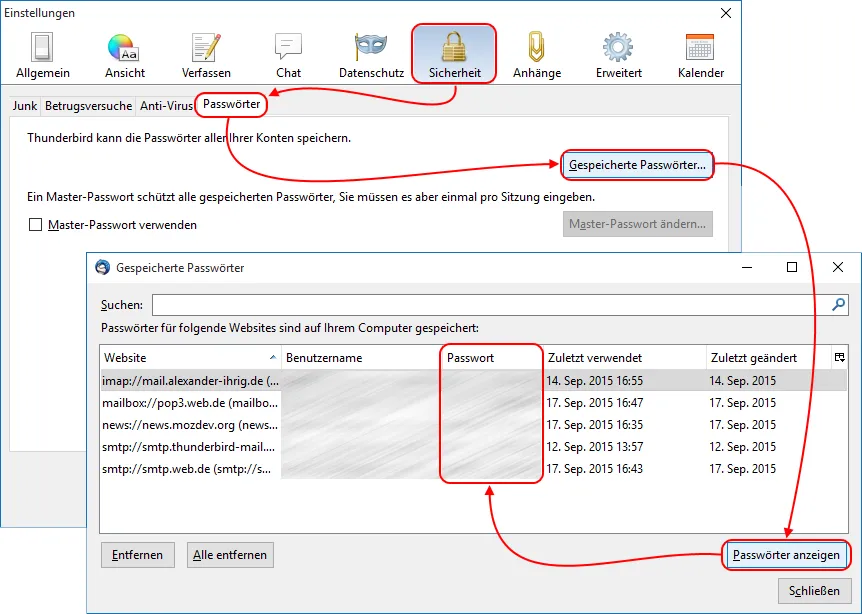The height and width of the screenshot is (614, 862).
Task: Open the Anhänge settings category
Action: coord(537,55)
